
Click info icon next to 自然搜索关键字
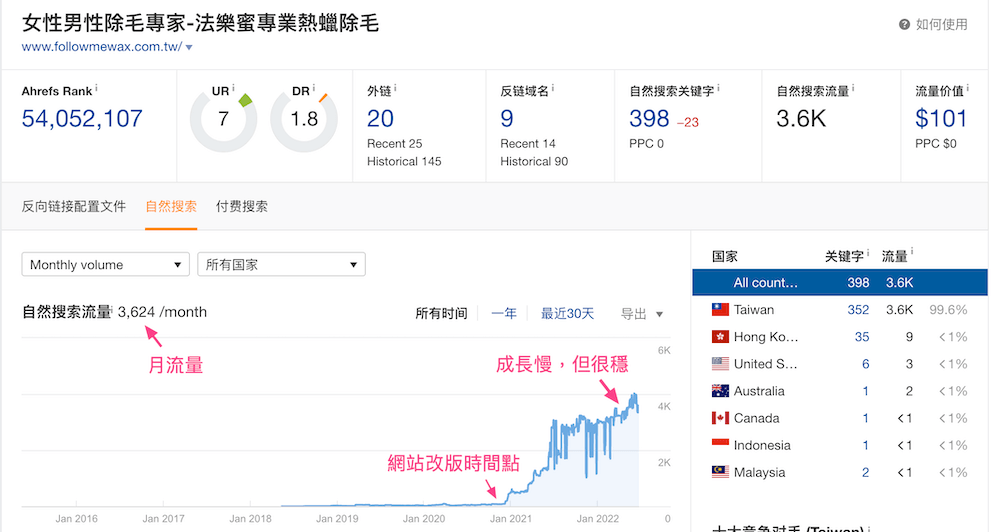click(x=718, y=88)
